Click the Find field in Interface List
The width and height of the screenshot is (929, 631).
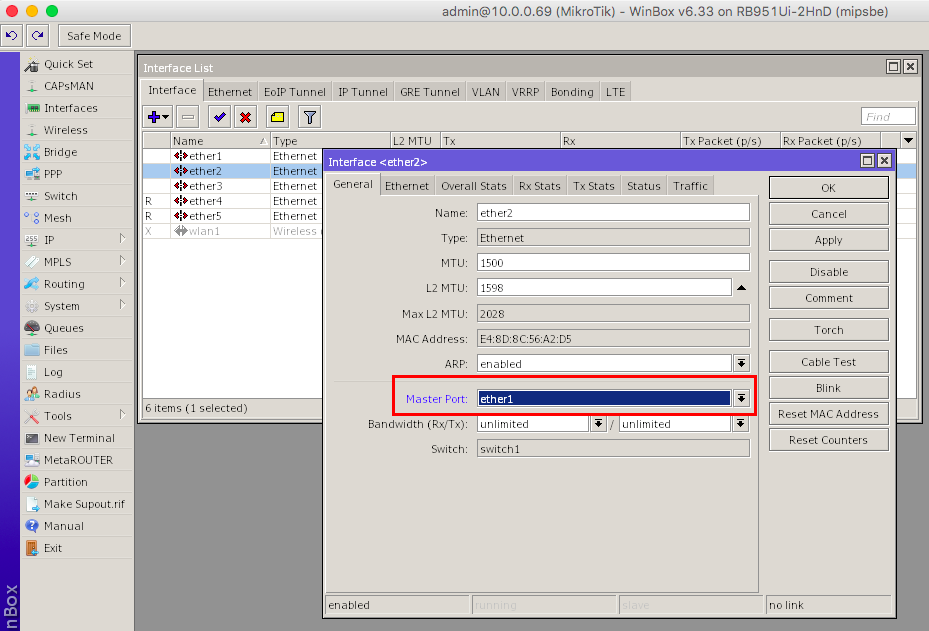pos(888,117)
